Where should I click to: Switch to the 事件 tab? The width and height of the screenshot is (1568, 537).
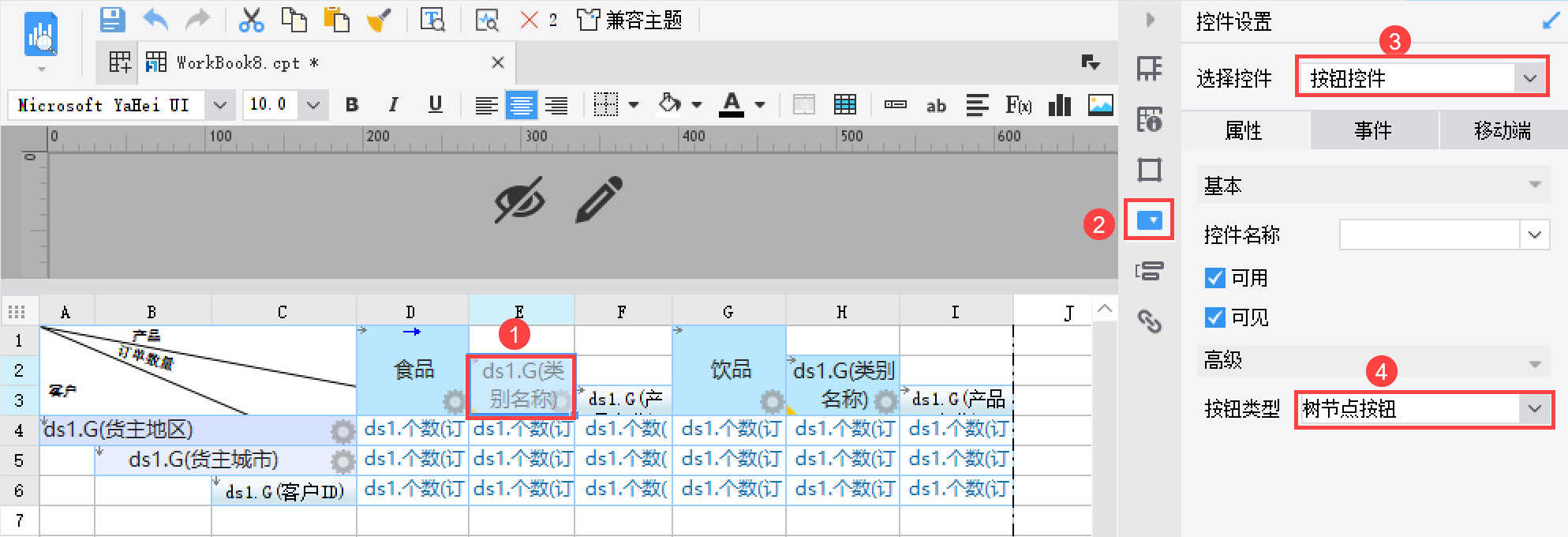(1374, 130)
